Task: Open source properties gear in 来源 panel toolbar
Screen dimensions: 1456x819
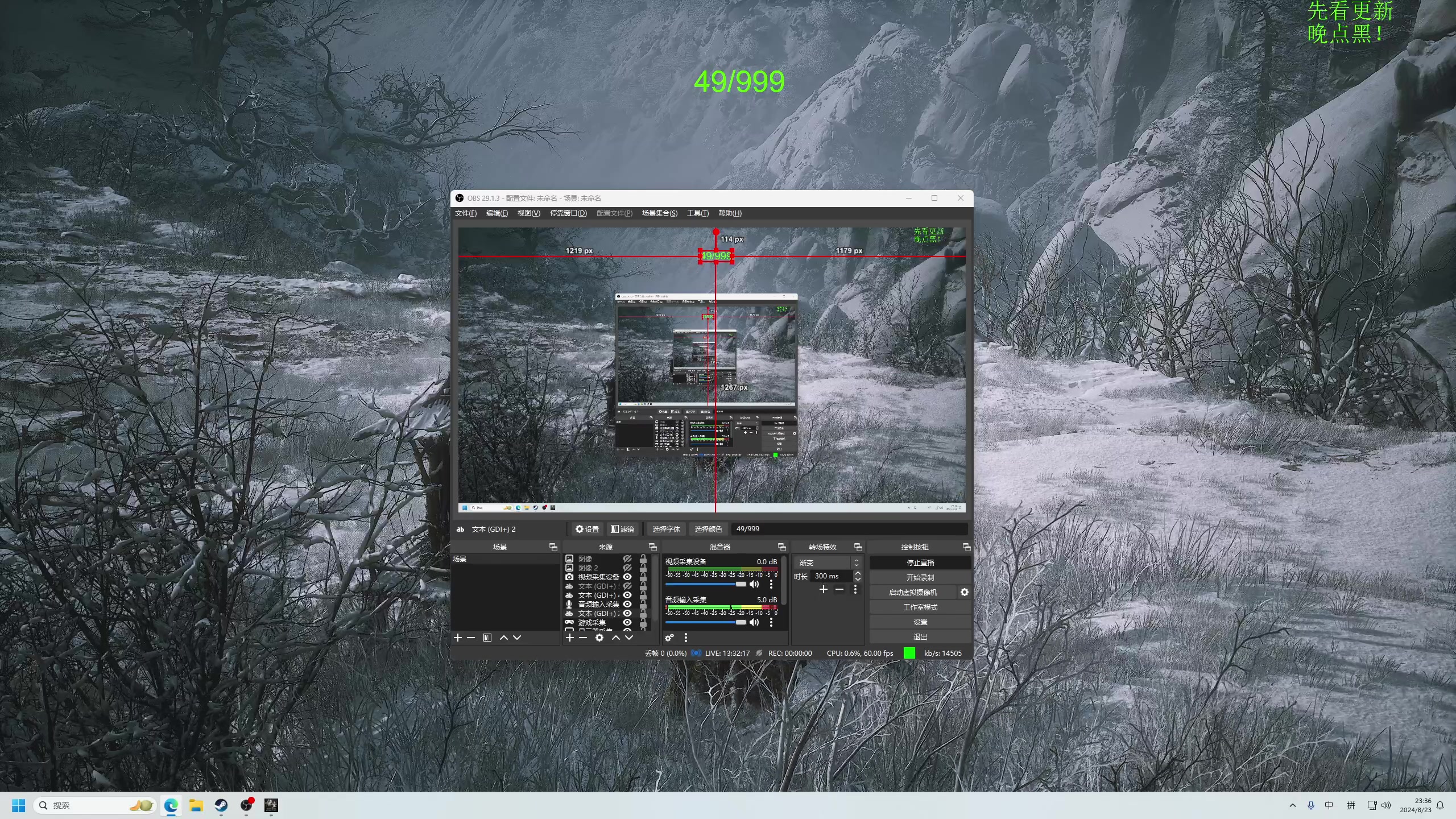Action: point(599,638)
